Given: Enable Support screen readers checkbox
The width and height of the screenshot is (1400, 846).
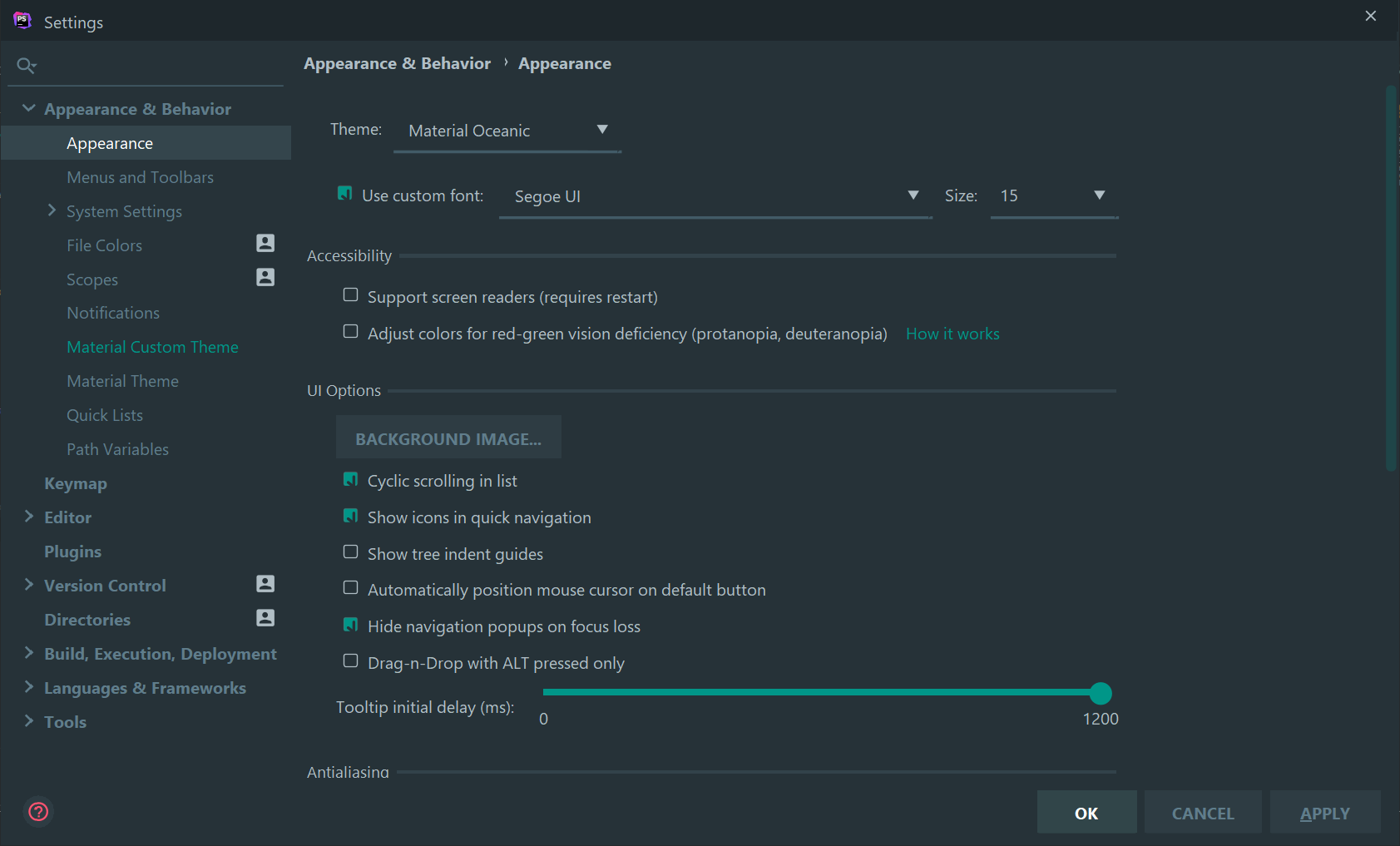Looking at the screenshot, I should coord(351,295).
